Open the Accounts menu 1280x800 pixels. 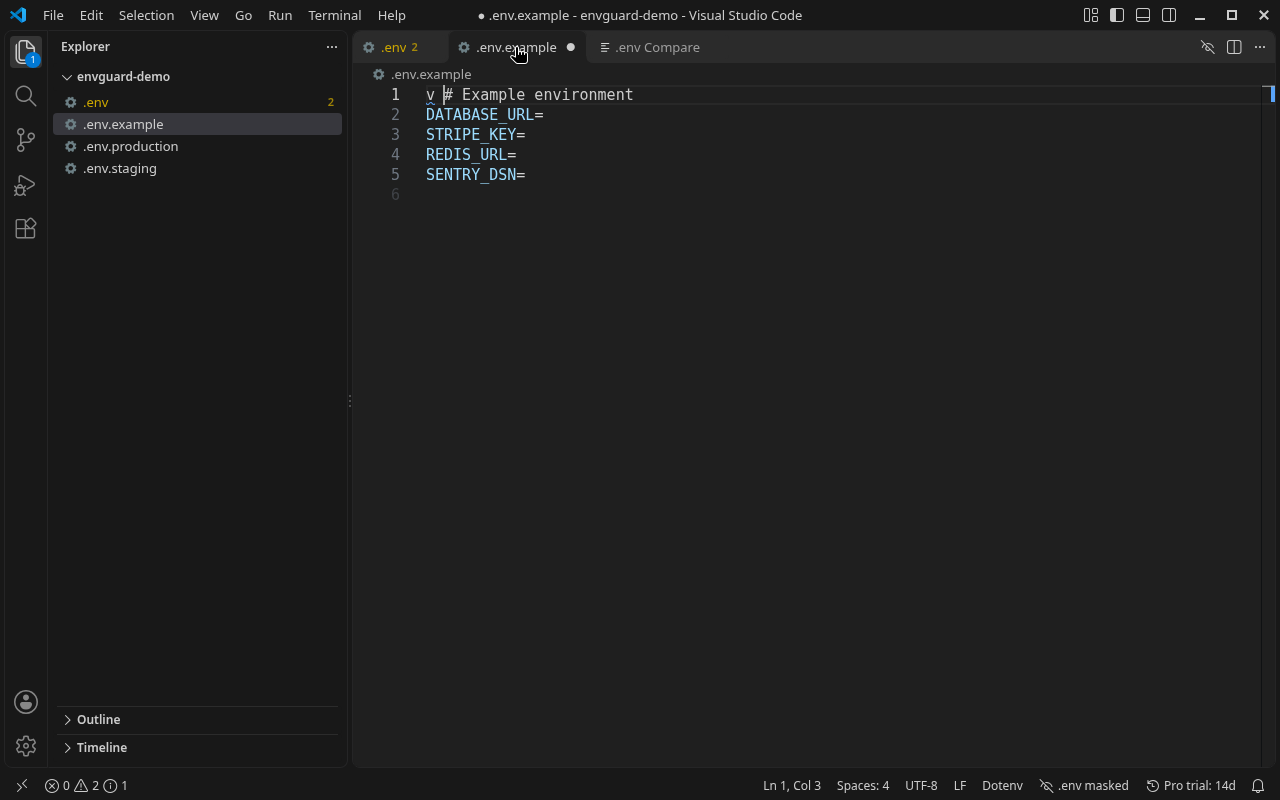tap(26, 702)
